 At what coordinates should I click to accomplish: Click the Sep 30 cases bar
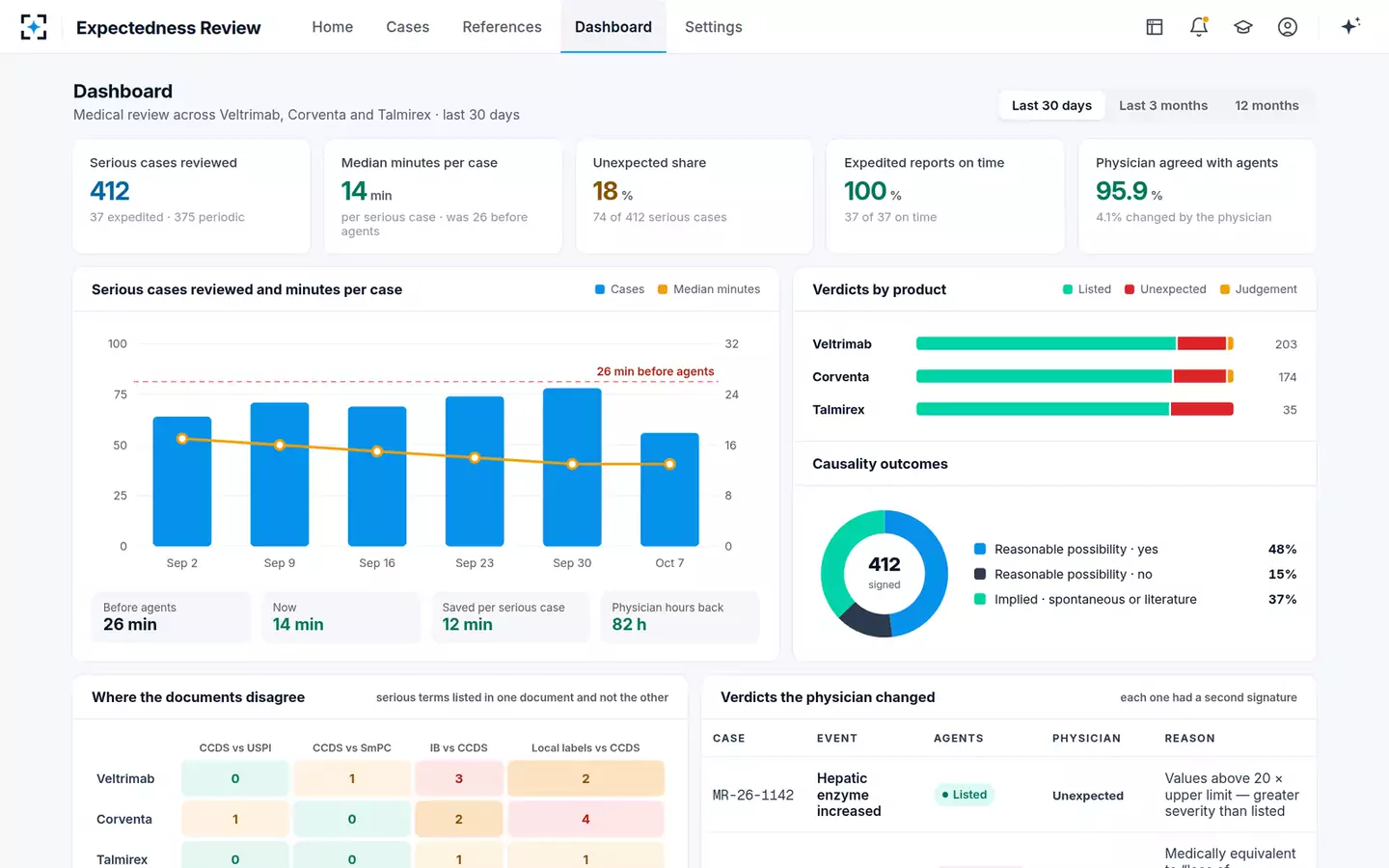click(x=572, y=467)
